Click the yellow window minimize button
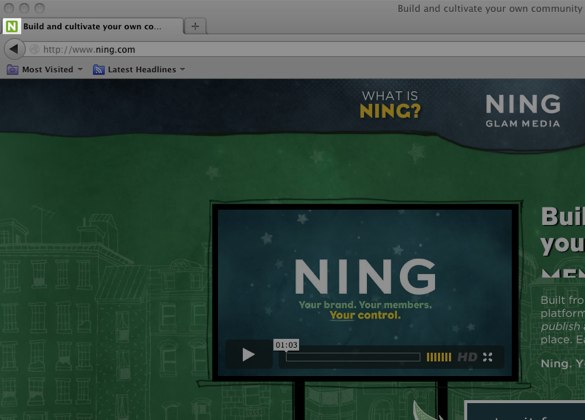Screen dimensions: 585x420 (x=24, y=8)
